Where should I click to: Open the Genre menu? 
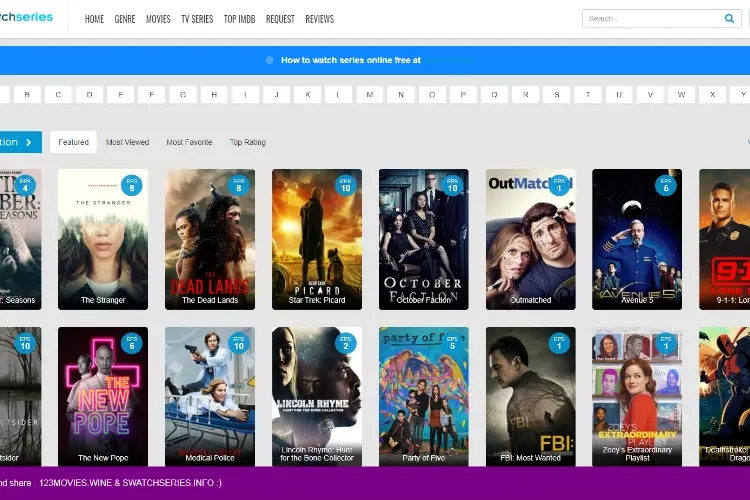tap(125, 19)
